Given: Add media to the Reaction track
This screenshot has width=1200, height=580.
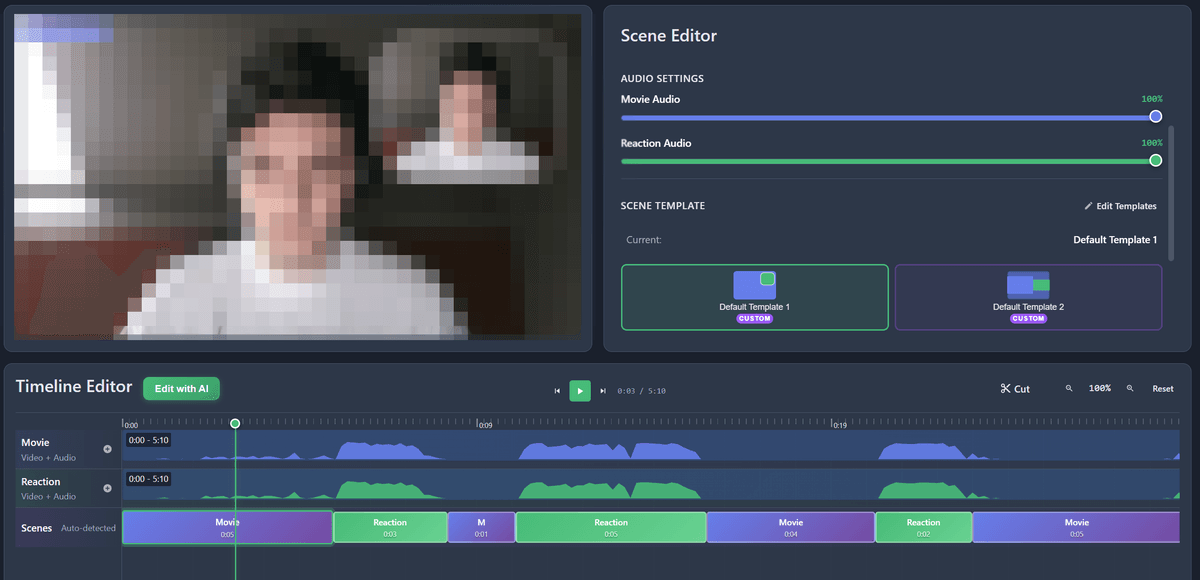Looking at the screenshot, I should [x=108, y=489].
